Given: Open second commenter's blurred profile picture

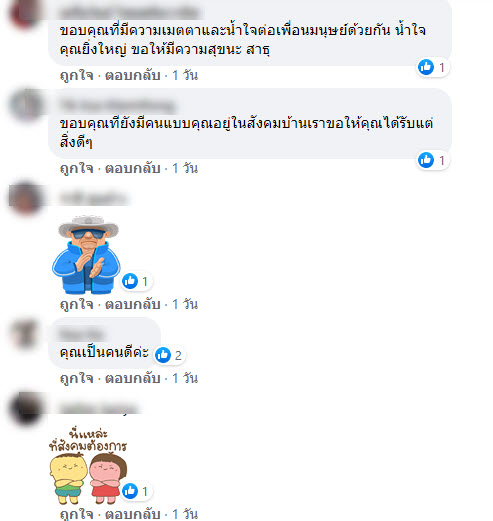Looking at the screenshot, I should [x=26, y=105].
